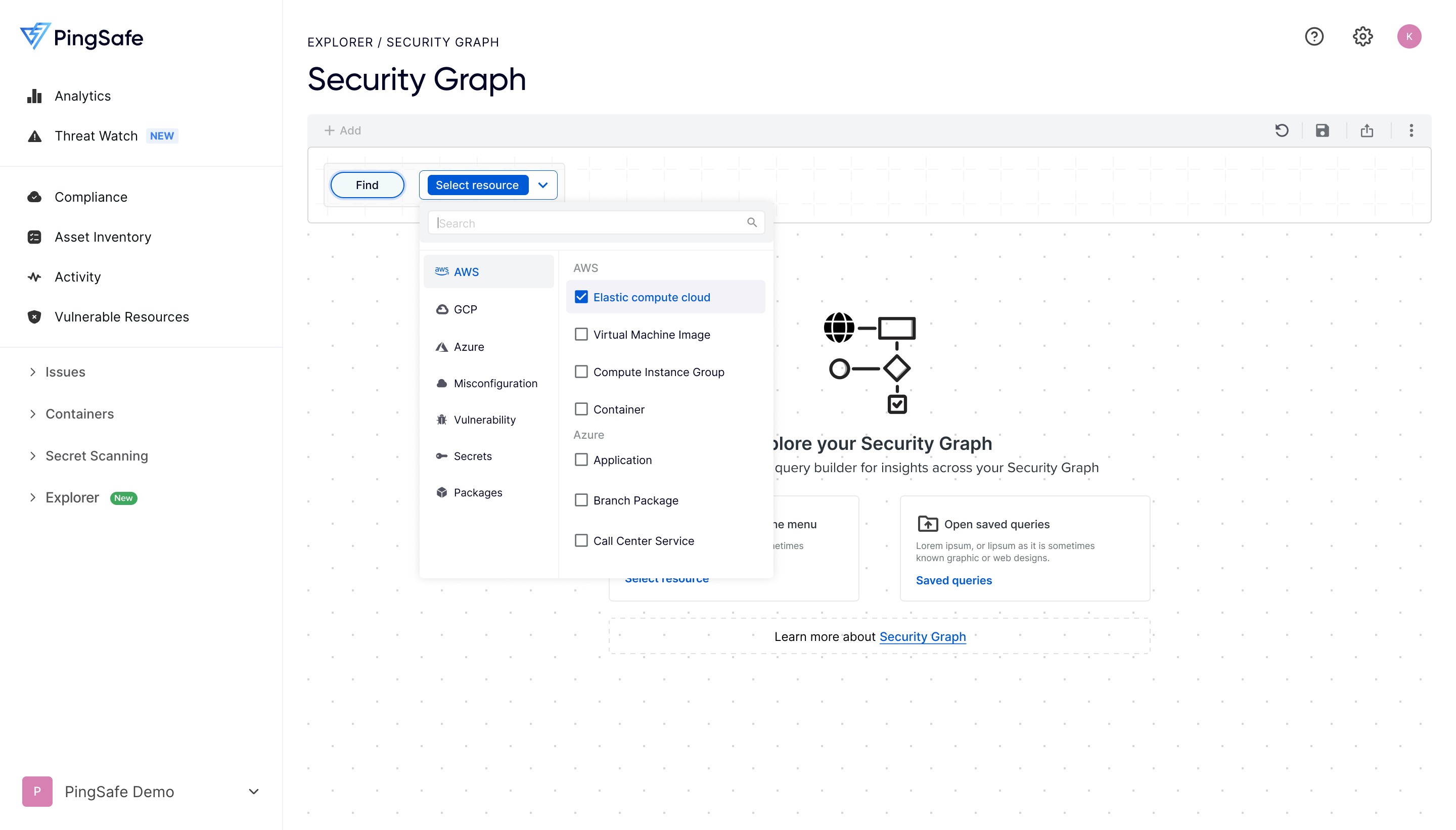Click the Packages box icon

pos(441,492)
